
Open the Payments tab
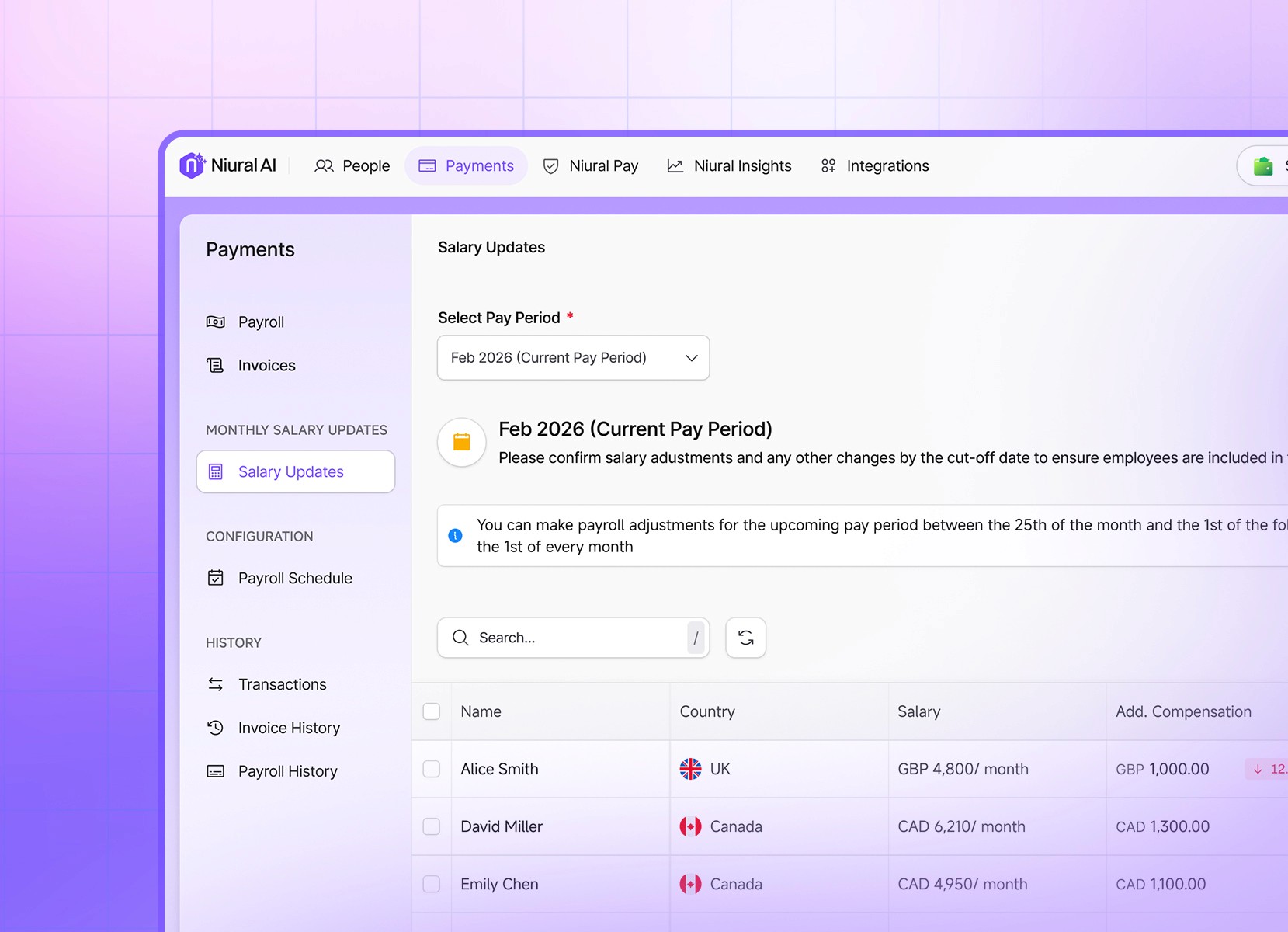466,165
